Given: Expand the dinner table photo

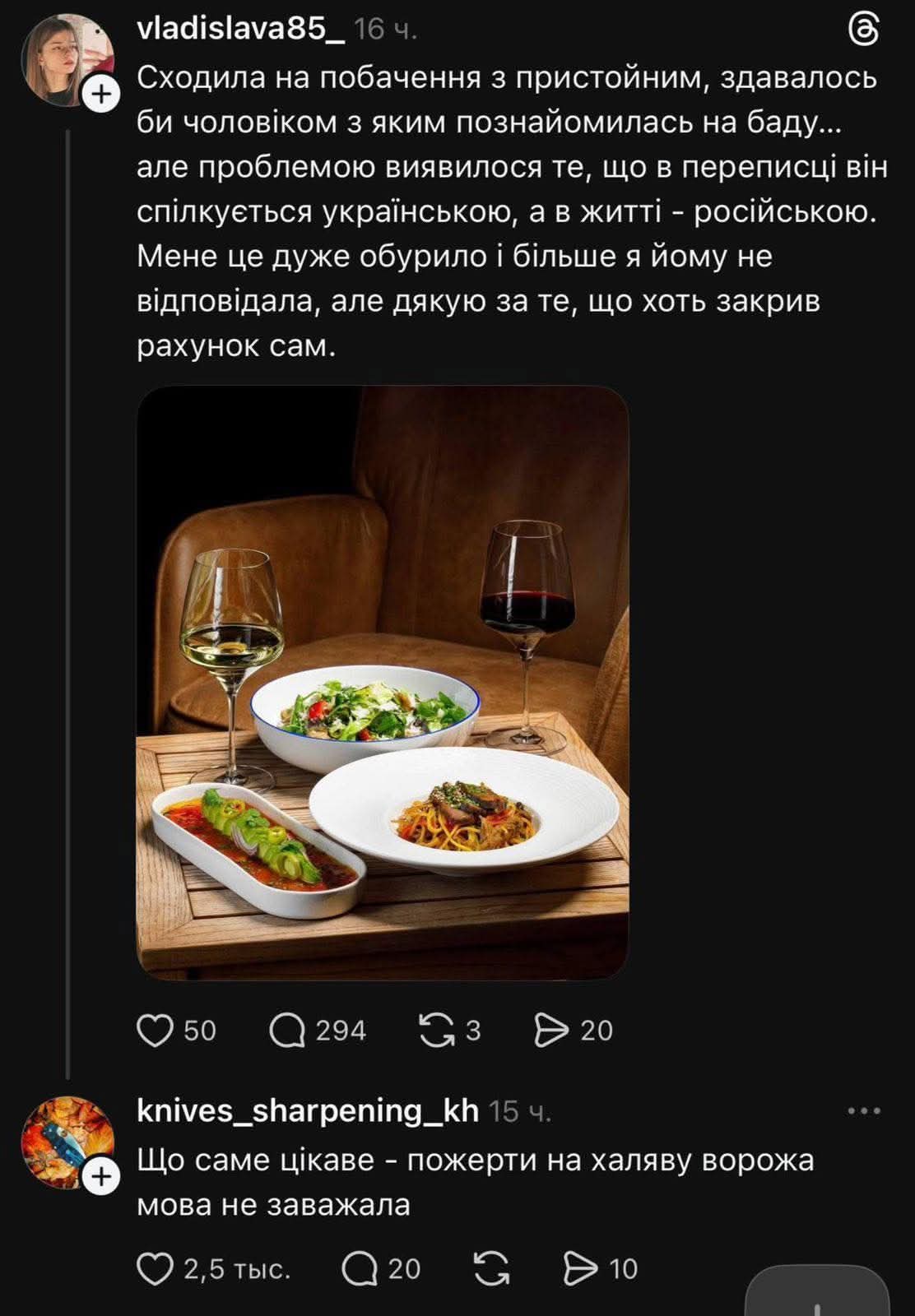Looking at the screenshot, I should (x=382, y=683).
